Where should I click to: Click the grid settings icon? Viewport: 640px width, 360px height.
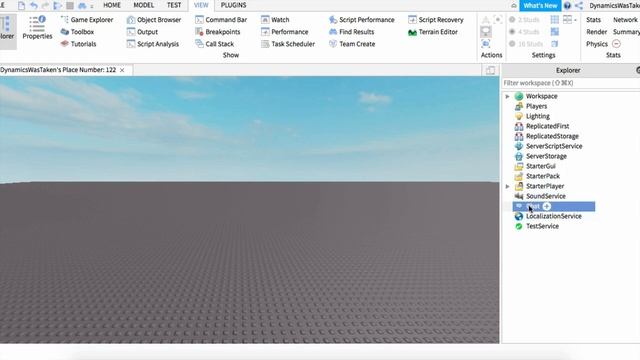tap(555, 20)
